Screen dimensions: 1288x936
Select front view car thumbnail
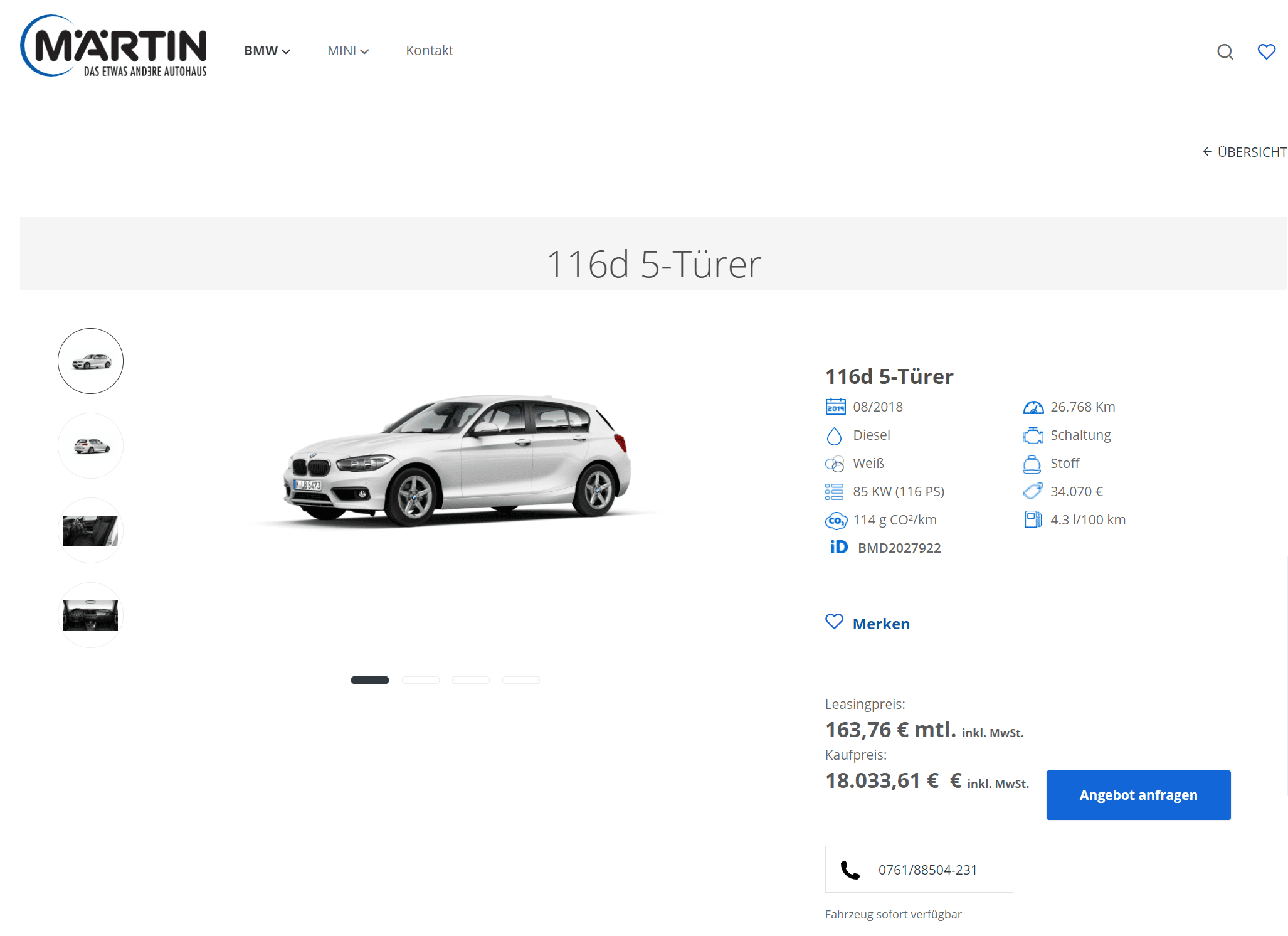[91, 361]
